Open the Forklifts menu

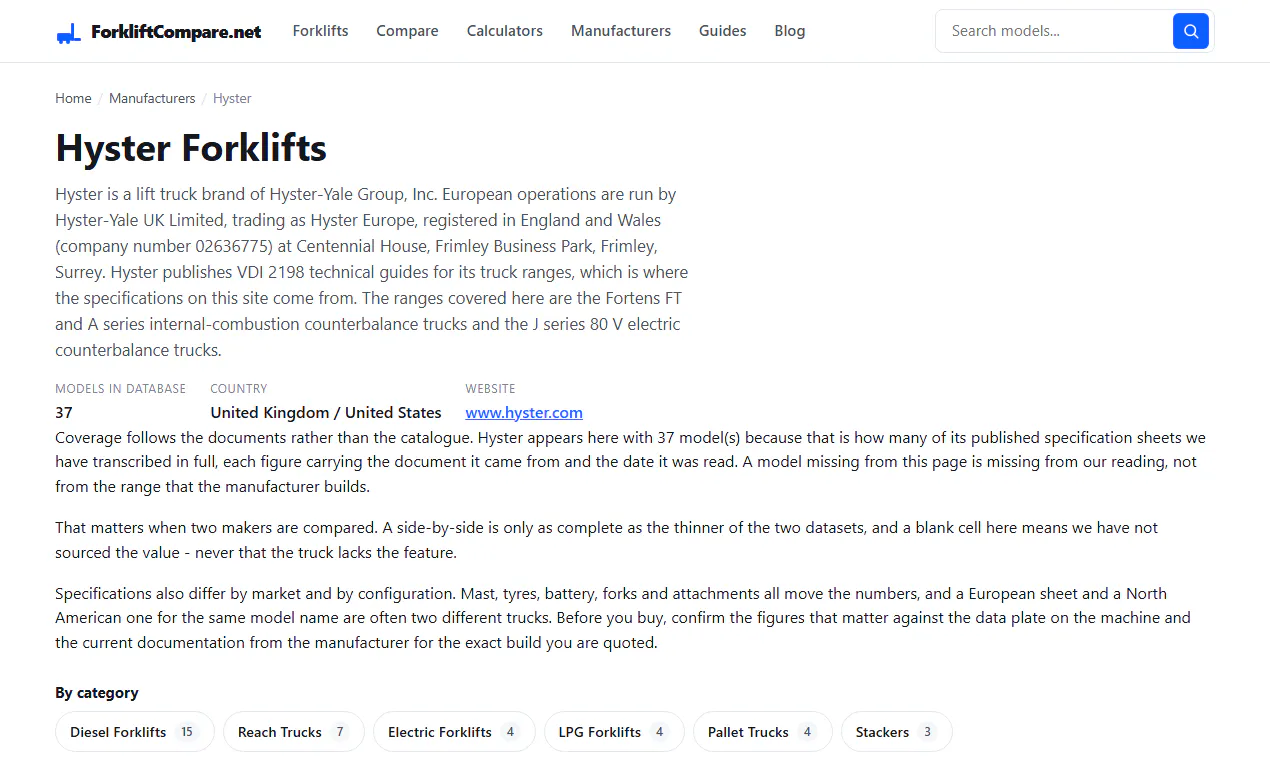pyautogui.click(x=320, y=31)
